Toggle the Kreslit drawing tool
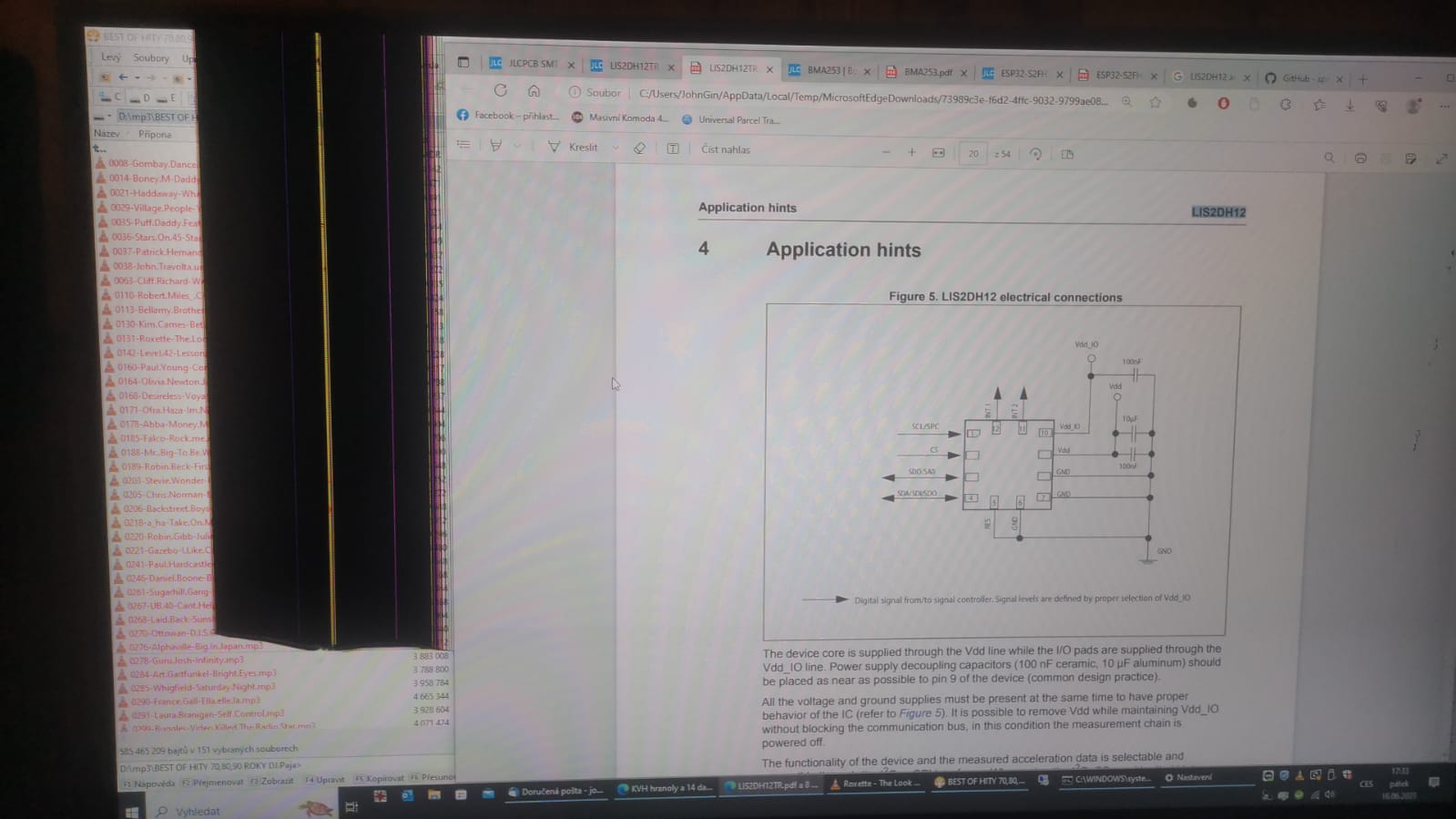Image resolution: width=1456 pixels, height=819 pixels. click(x=574, y=147)
